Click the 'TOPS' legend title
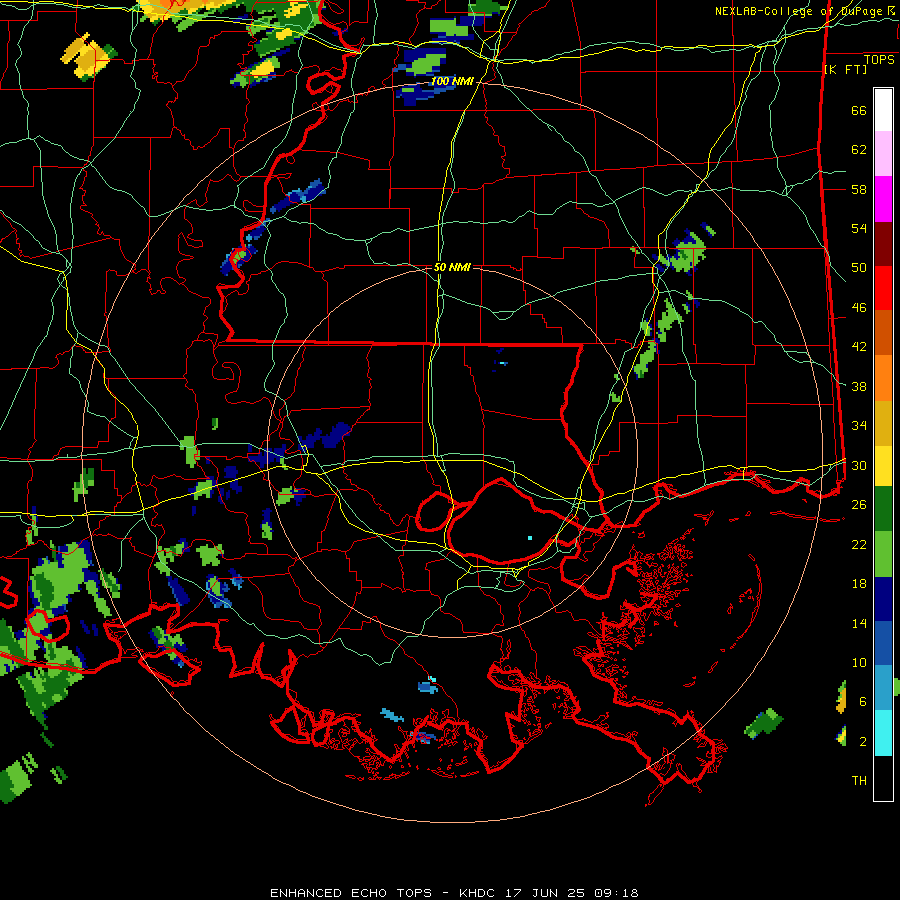Image resolution: width=900 pixels, height=900 pixels. pyautogui.click(x=879, y=60)
